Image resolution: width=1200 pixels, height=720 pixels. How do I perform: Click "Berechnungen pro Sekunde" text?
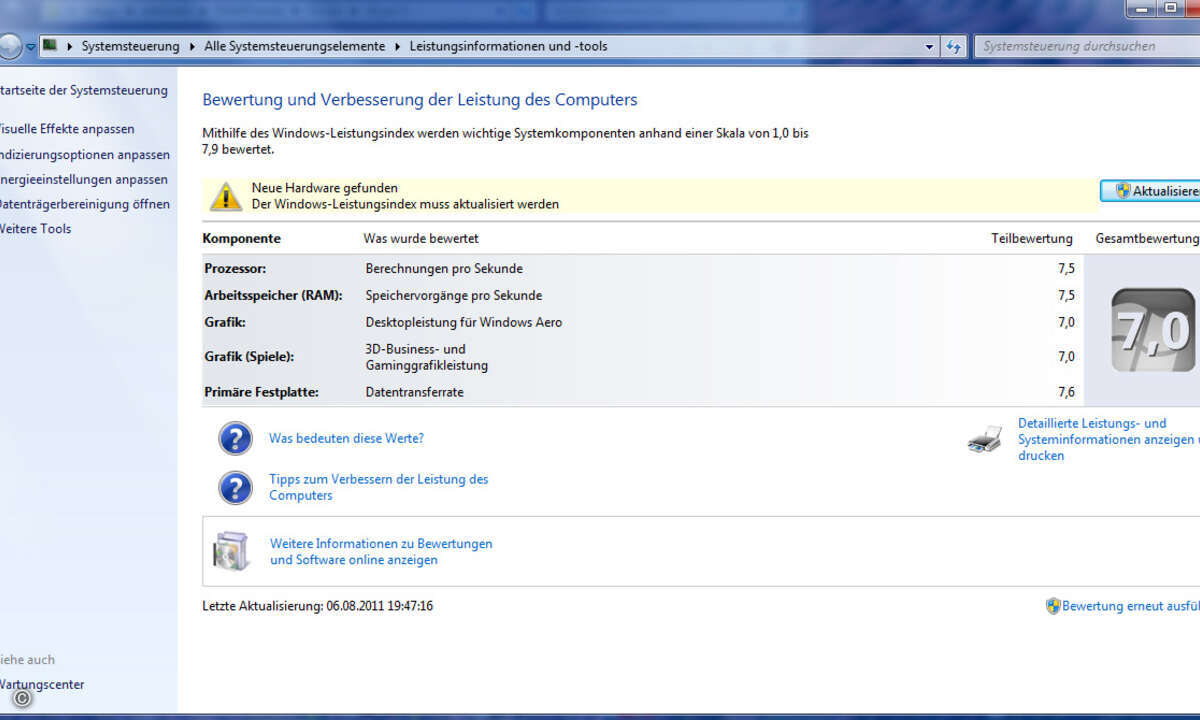[444, 269]
